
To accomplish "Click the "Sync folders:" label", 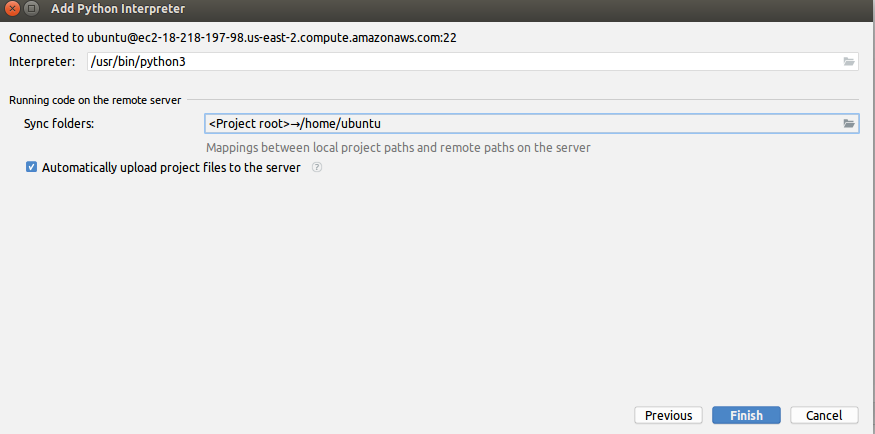I will pos(65,124).
